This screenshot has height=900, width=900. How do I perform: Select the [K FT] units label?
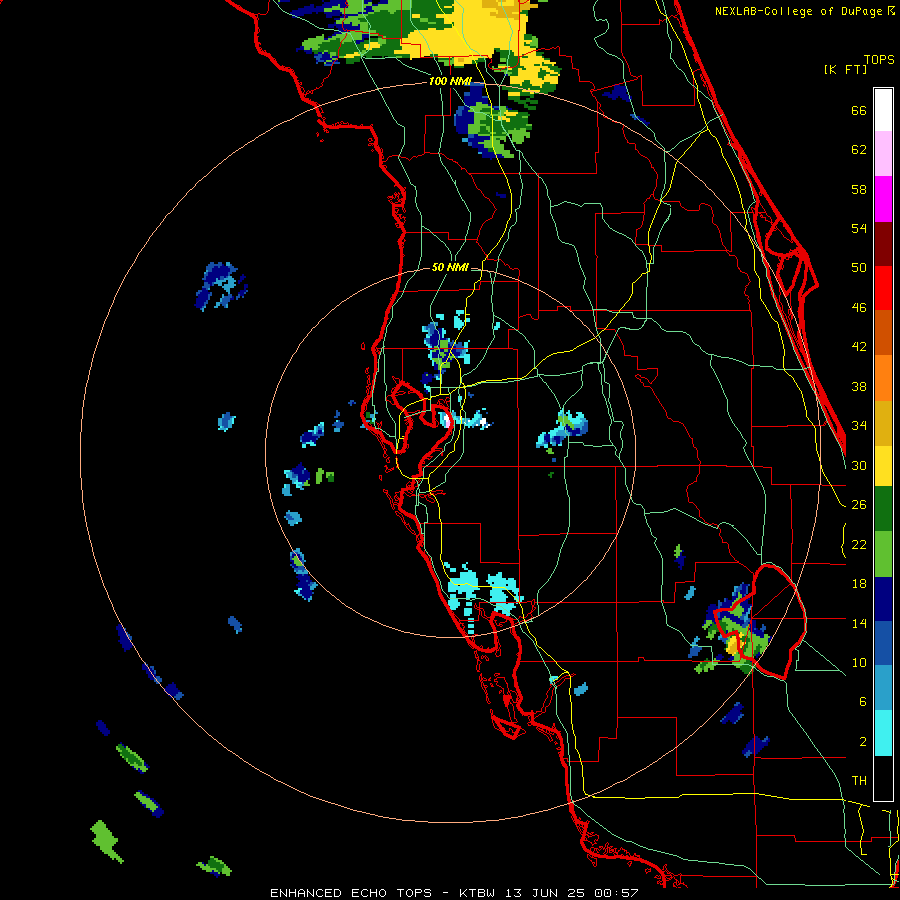[845, 70]
